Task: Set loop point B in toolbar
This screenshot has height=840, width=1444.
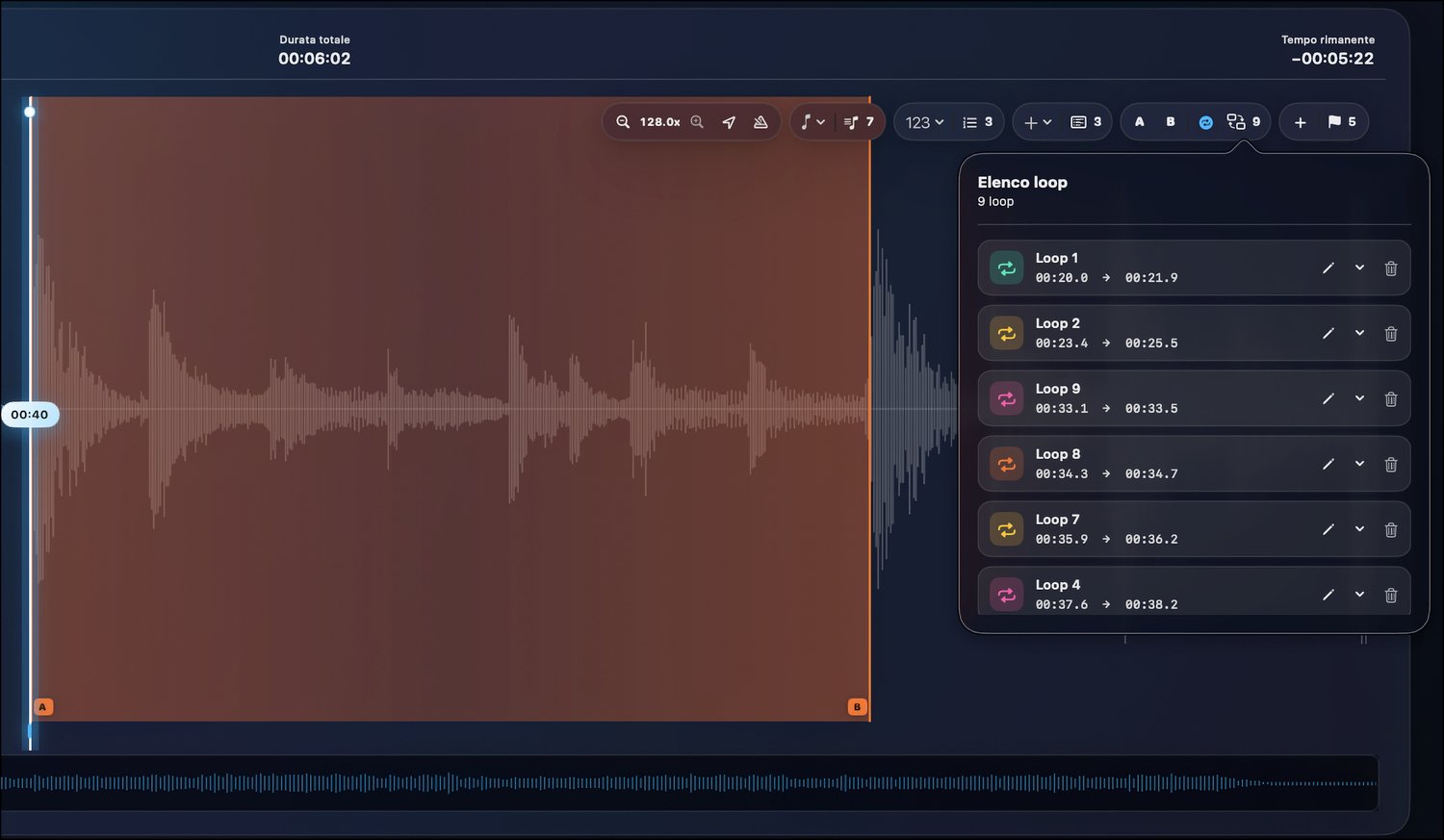Action: click(1171, 122)
